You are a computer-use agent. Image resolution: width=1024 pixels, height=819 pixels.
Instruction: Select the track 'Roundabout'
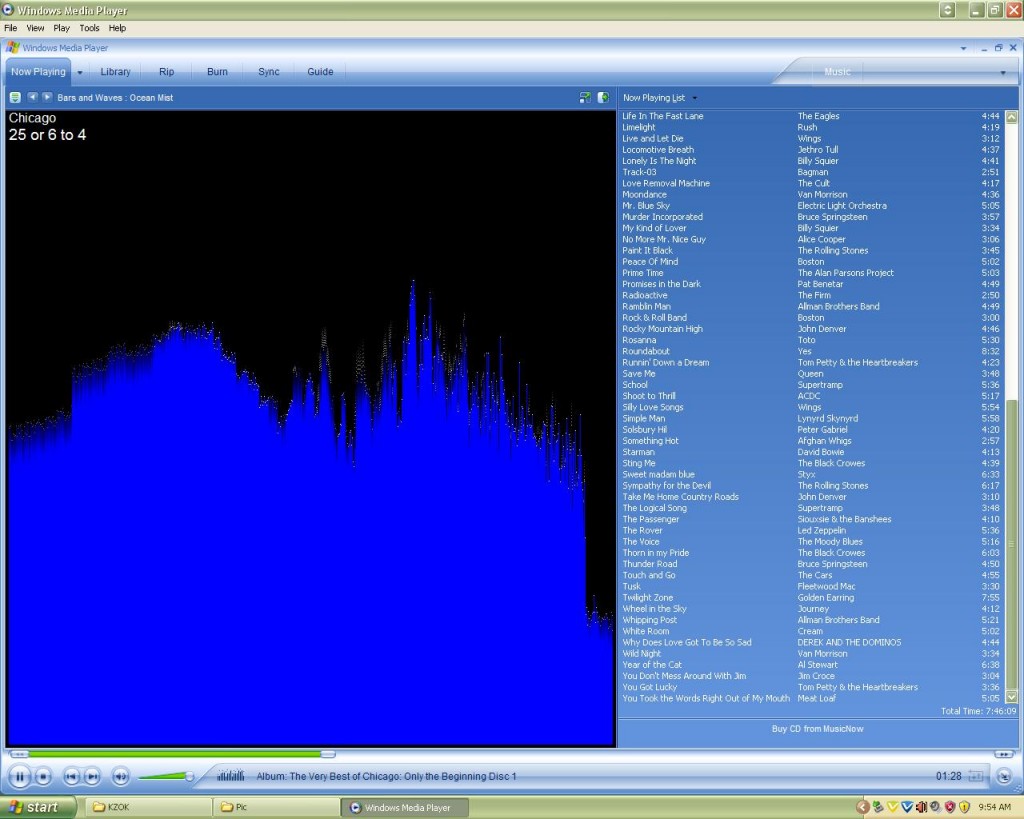(x=810, y=351)
